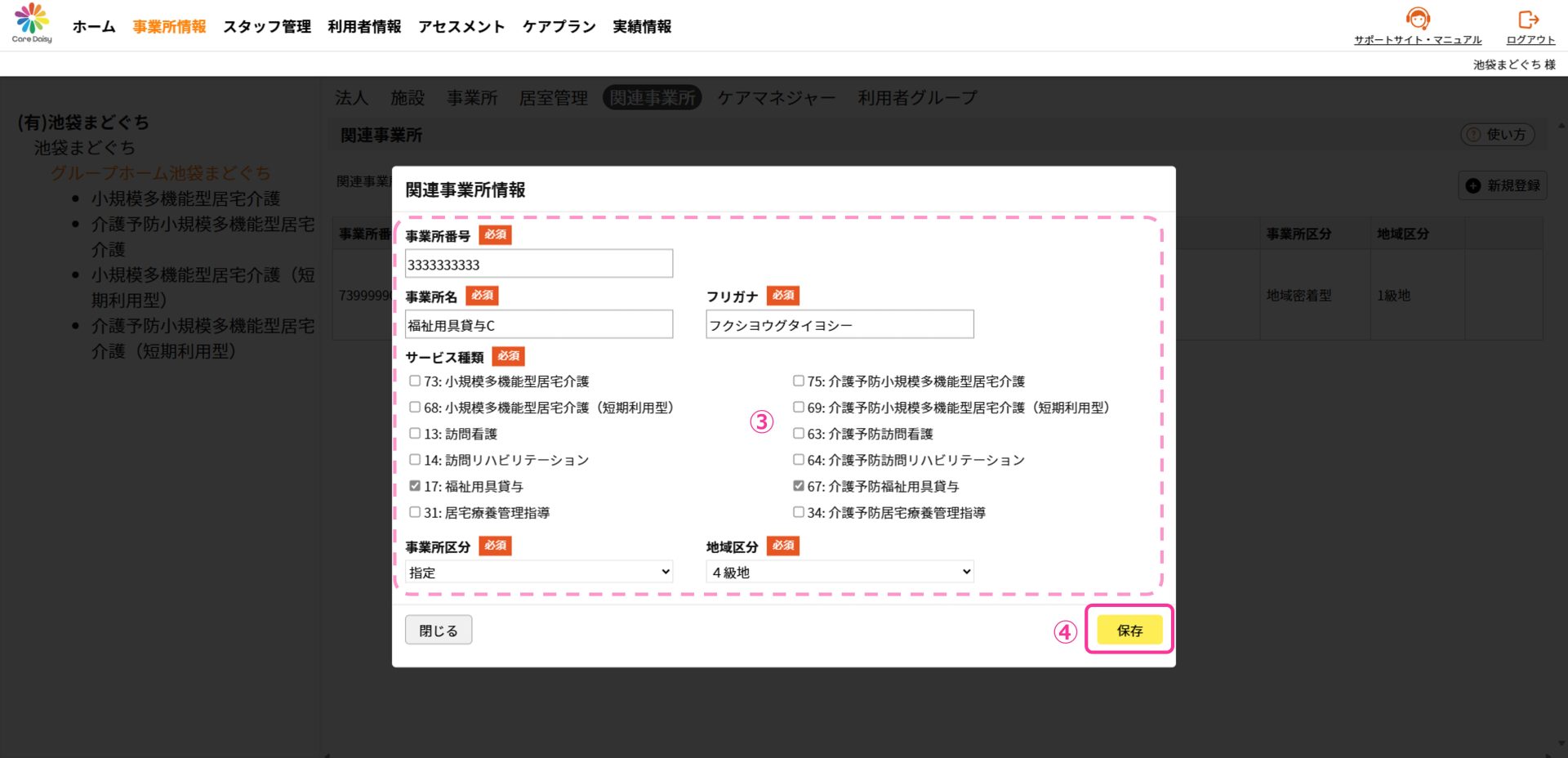Click the 閉じる button

point(439,631)
